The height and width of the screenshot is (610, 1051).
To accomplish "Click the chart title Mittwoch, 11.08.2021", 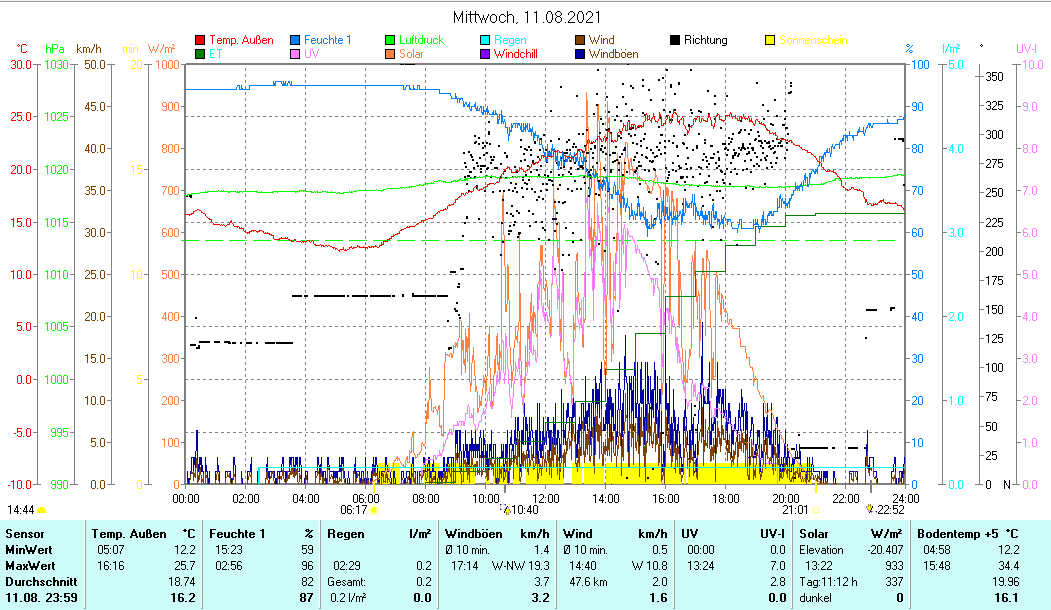I will point(526,17).
